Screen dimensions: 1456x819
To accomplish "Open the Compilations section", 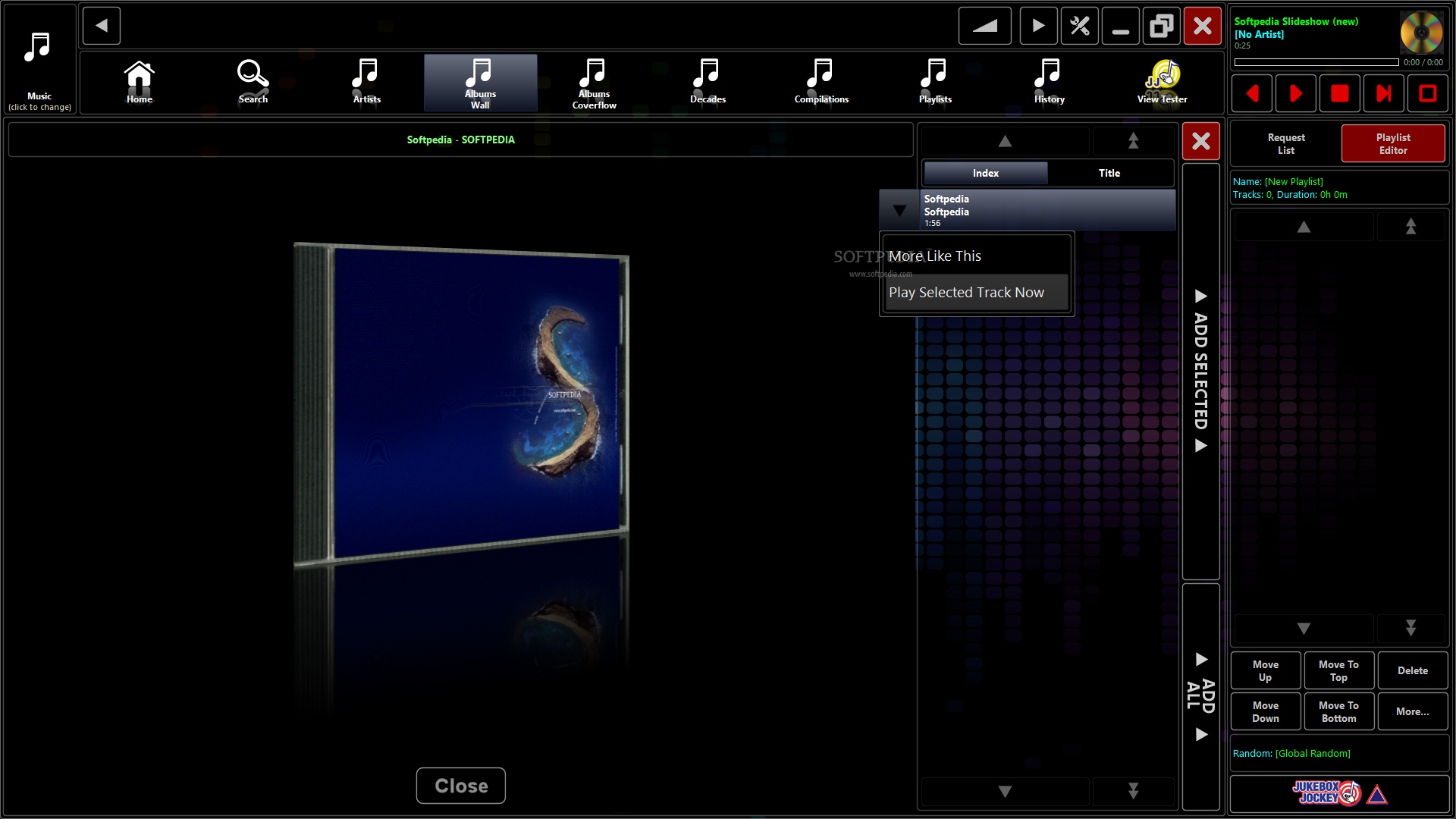I will click(x=821, y=83).
